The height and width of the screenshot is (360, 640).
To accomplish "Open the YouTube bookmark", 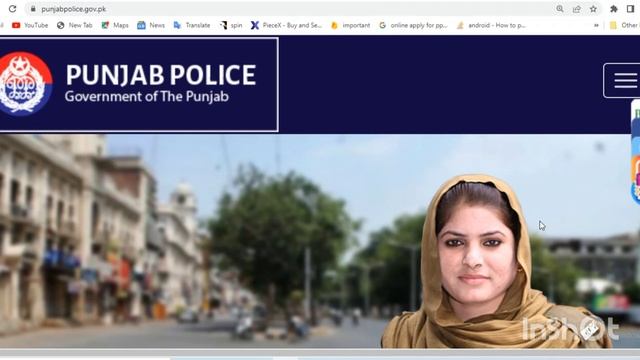I will 30,25.
